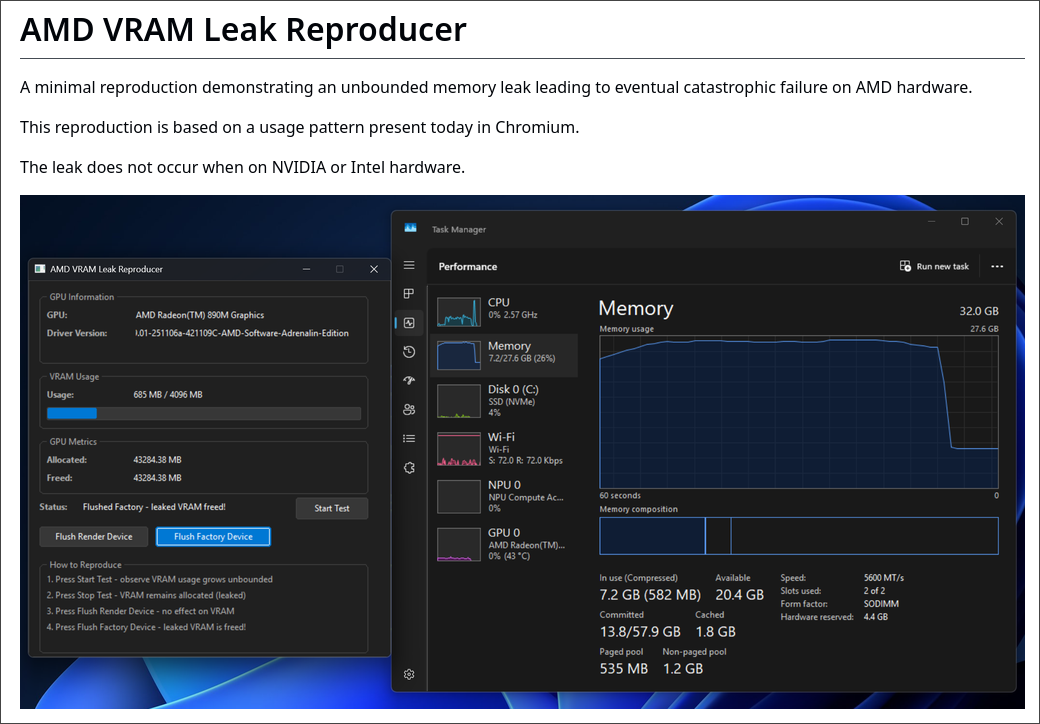This screenshot has height=724, width=1040.
Task: Click the VRAM usage progress bar
Action: point(204,414)
